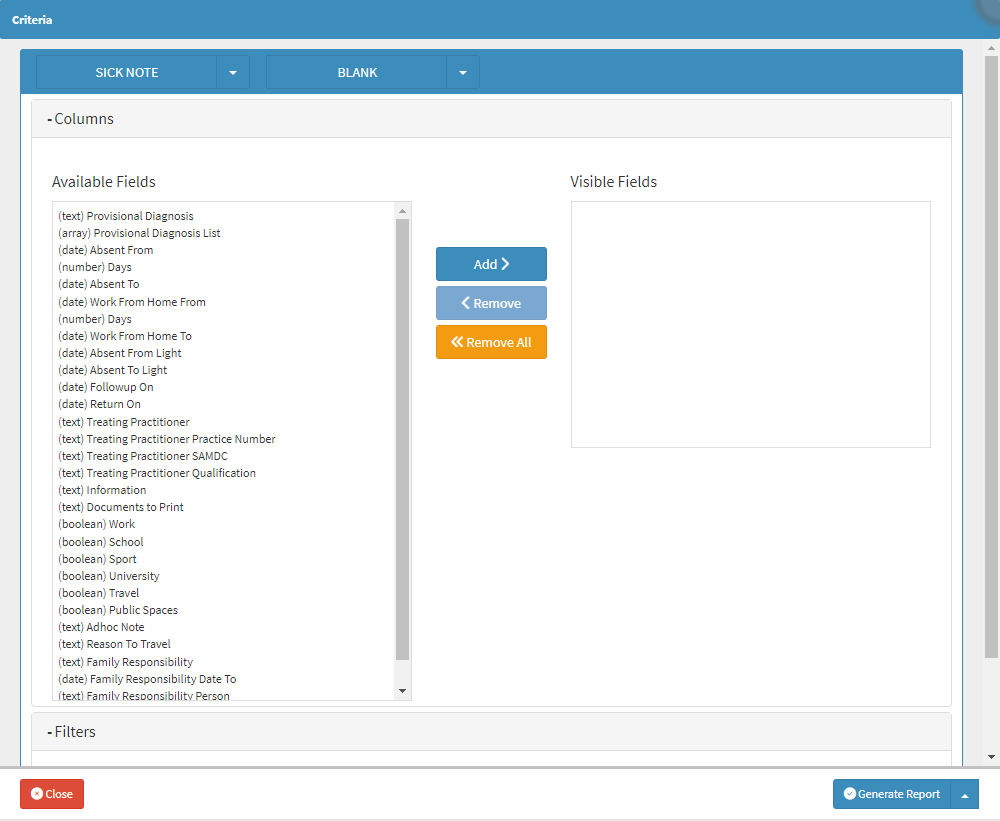The width and height of the screenshot is (1000, 821).
Task: Open the SICK NOTE dropdown arrow
Action: [x=233, y=73]
